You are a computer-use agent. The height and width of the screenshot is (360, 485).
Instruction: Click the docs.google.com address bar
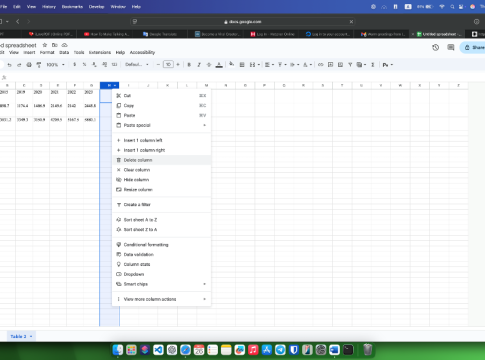click(243, 22)
